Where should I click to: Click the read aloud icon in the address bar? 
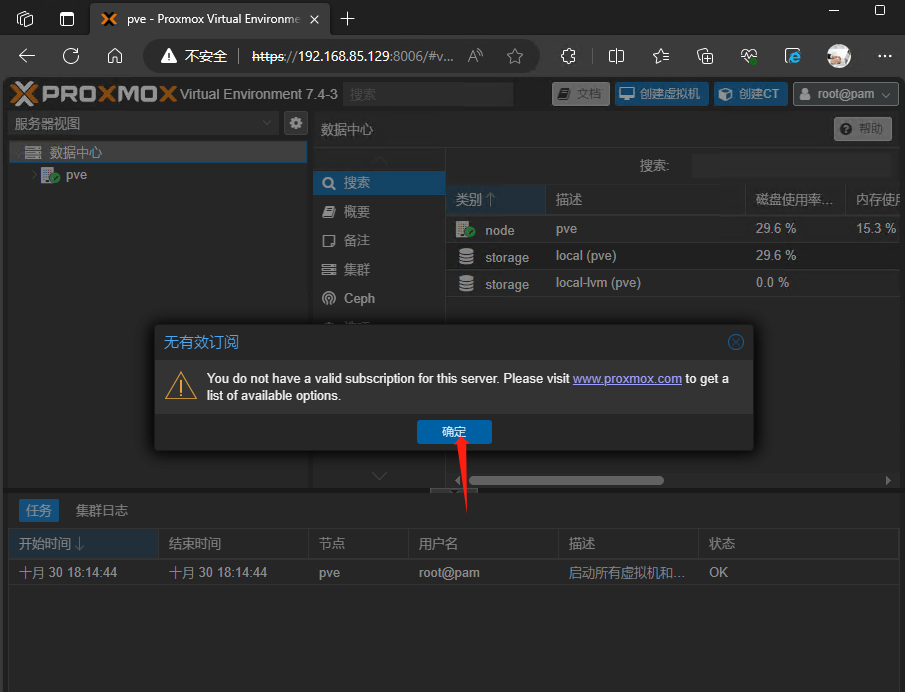[476, 56]
